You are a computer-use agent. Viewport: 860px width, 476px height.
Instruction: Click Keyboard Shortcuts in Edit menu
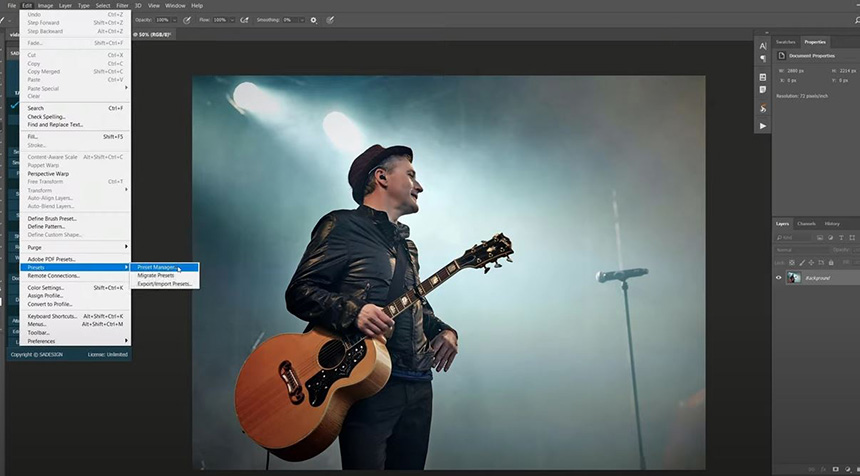[x=52, y=316]
